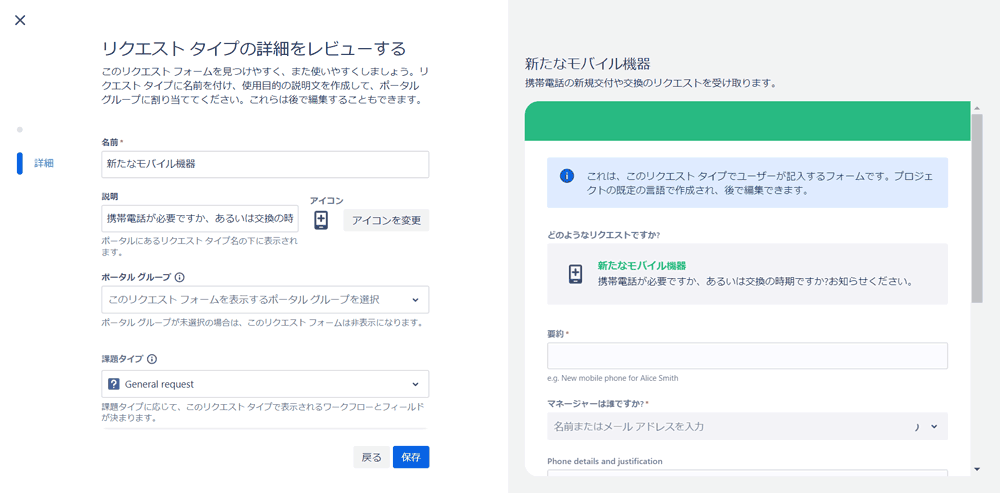Open the マネージャー user picker dropdown arrow
This screenshot has width=1000, height=493.
tap(934, 427)
